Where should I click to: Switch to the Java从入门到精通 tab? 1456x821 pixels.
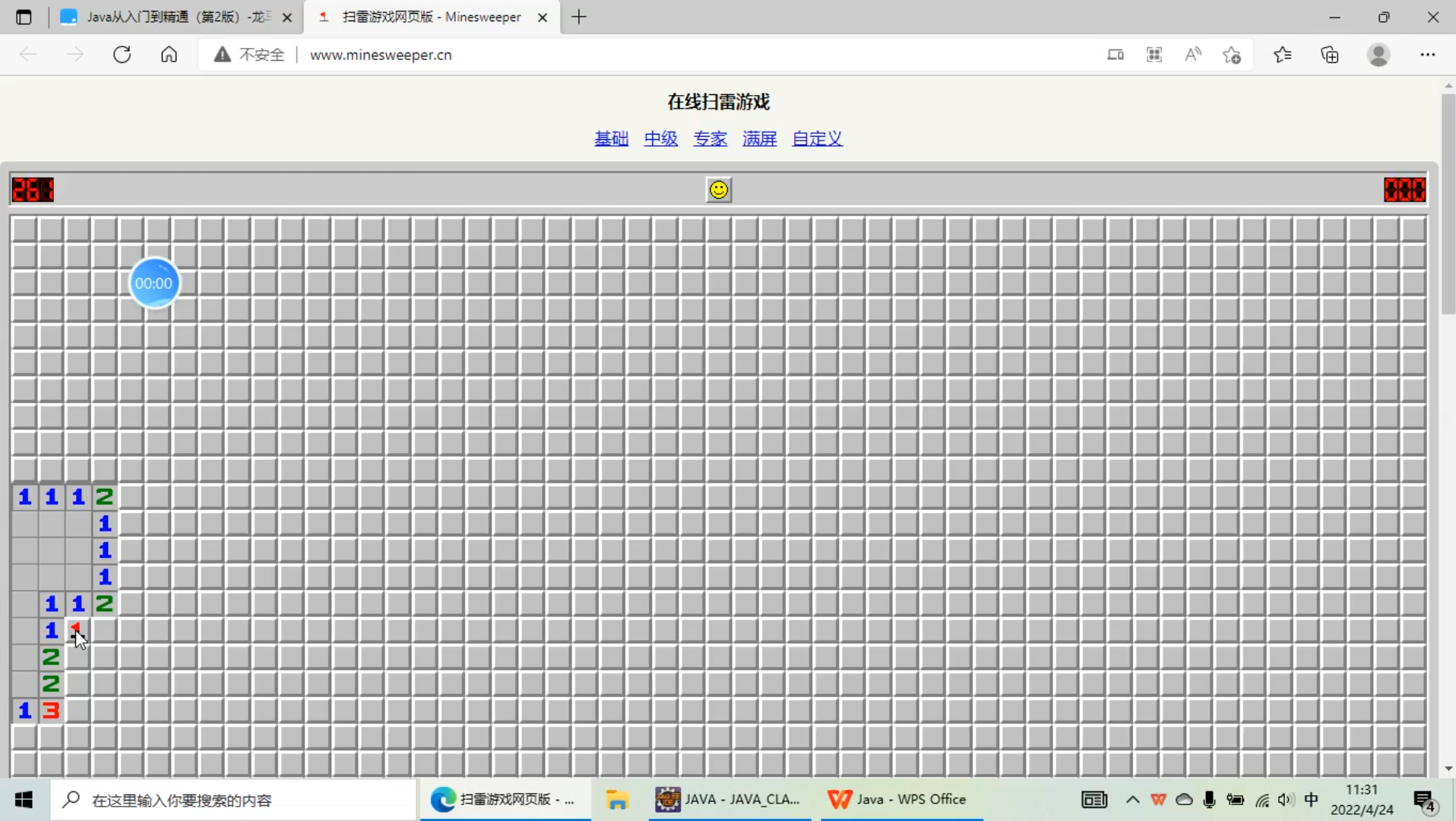pos(176,17)
